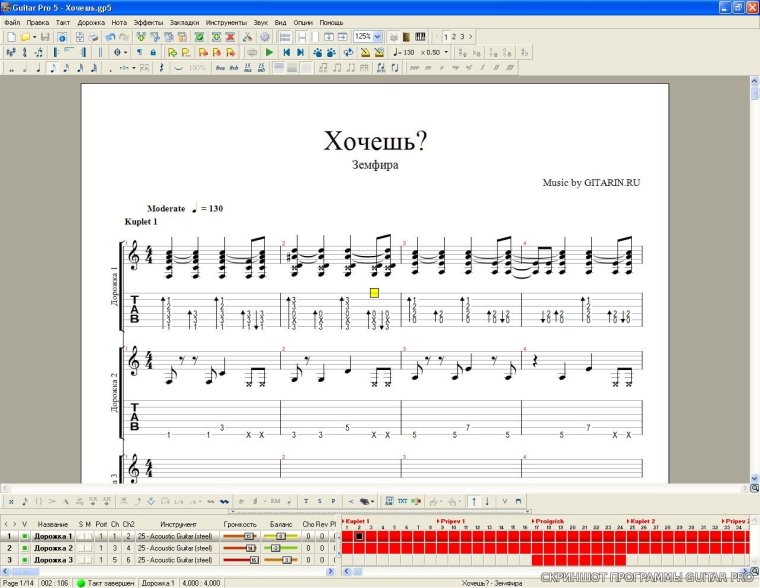
Task: Open the x 0.50 tempo speed dropdown
Action: click(445, 52)
